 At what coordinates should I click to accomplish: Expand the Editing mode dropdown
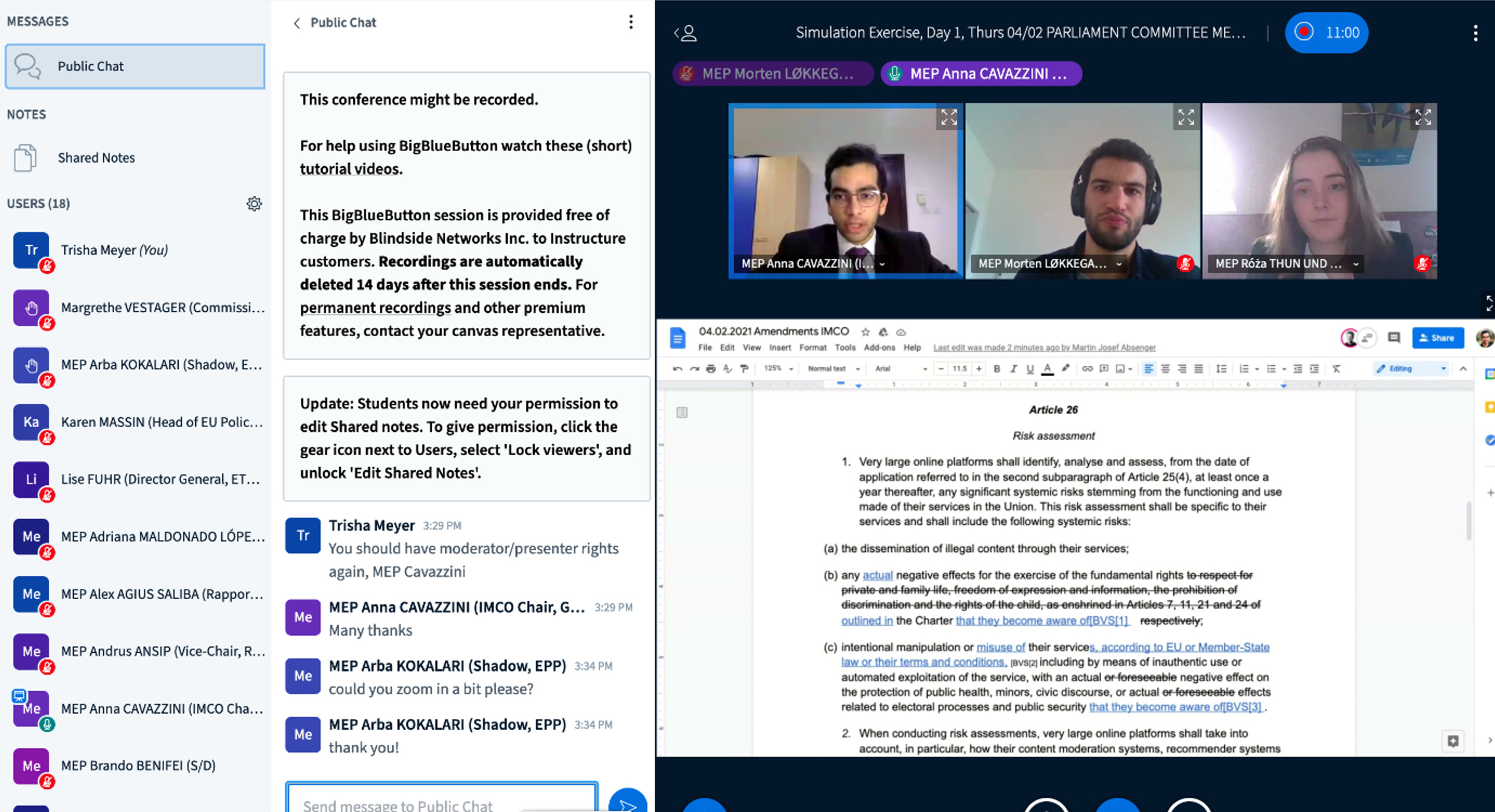pyautogui.click(x=1411, y=369)
